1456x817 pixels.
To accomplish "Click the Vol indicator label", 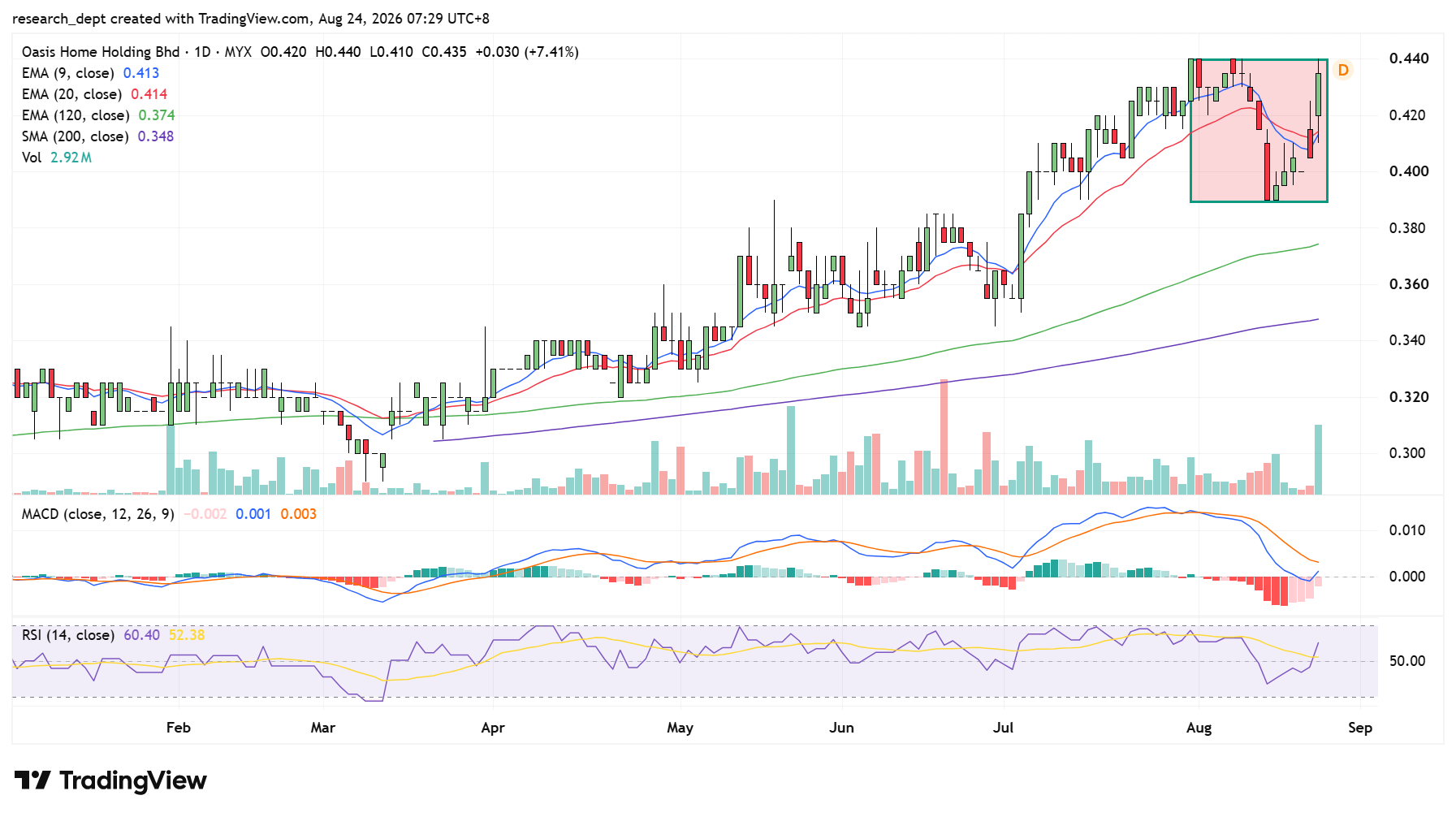I will [32, 158].
